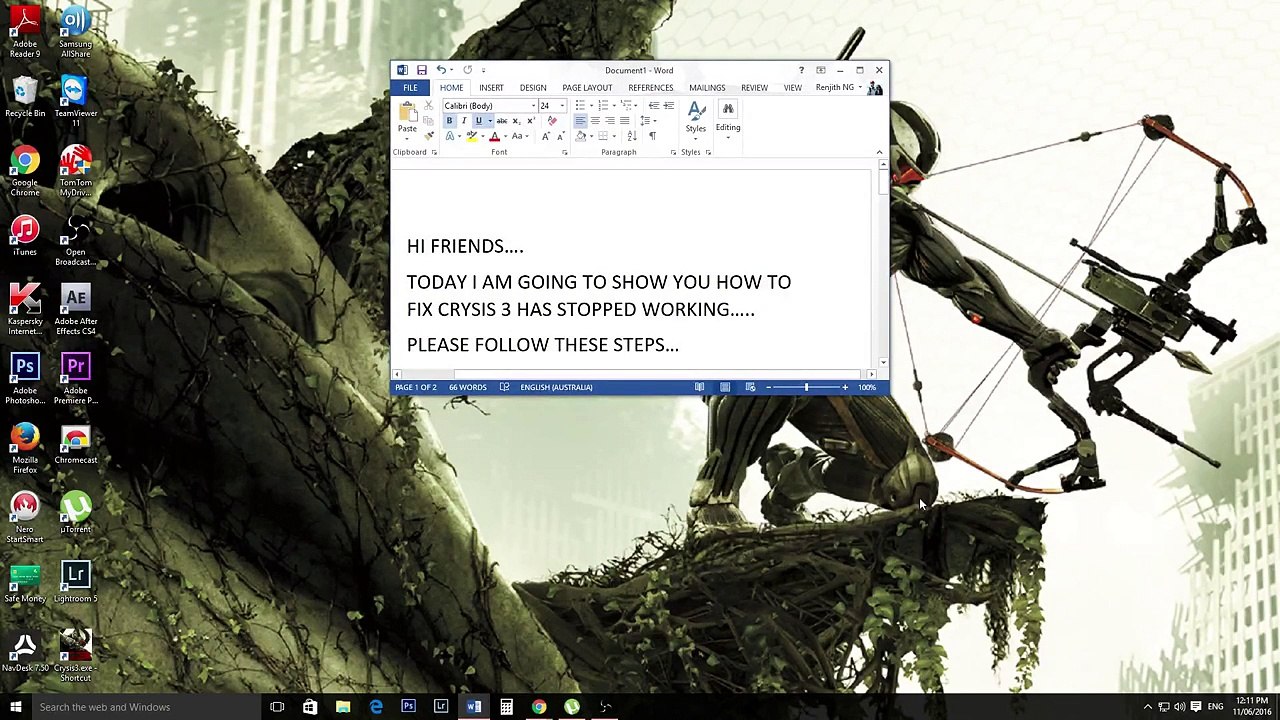The image size is (1280, 720).
Task: Click the taskbar clock showing 12:11 PM
Action: coord(1252,706)
